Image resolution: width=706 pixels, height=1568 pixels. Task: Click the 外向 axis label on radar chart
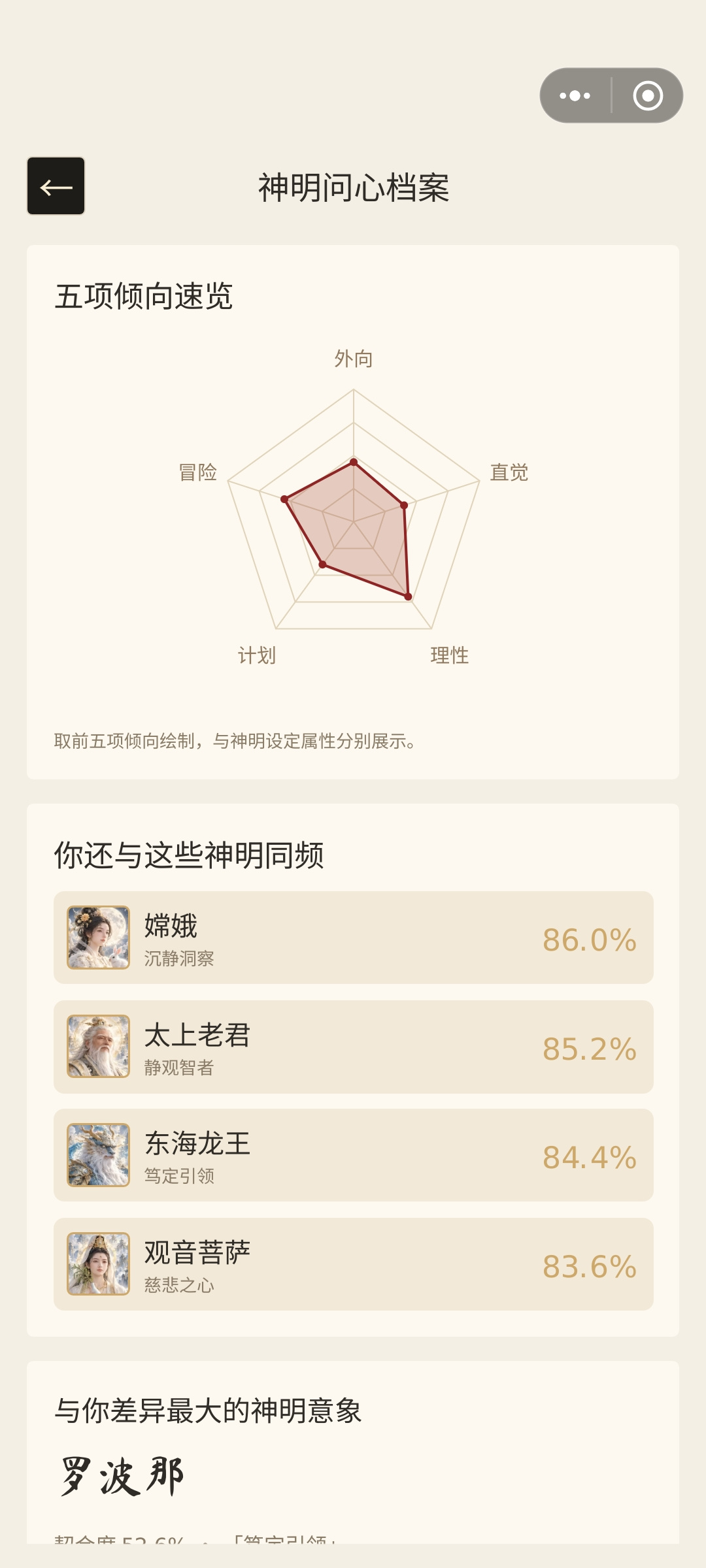point(354,359)
